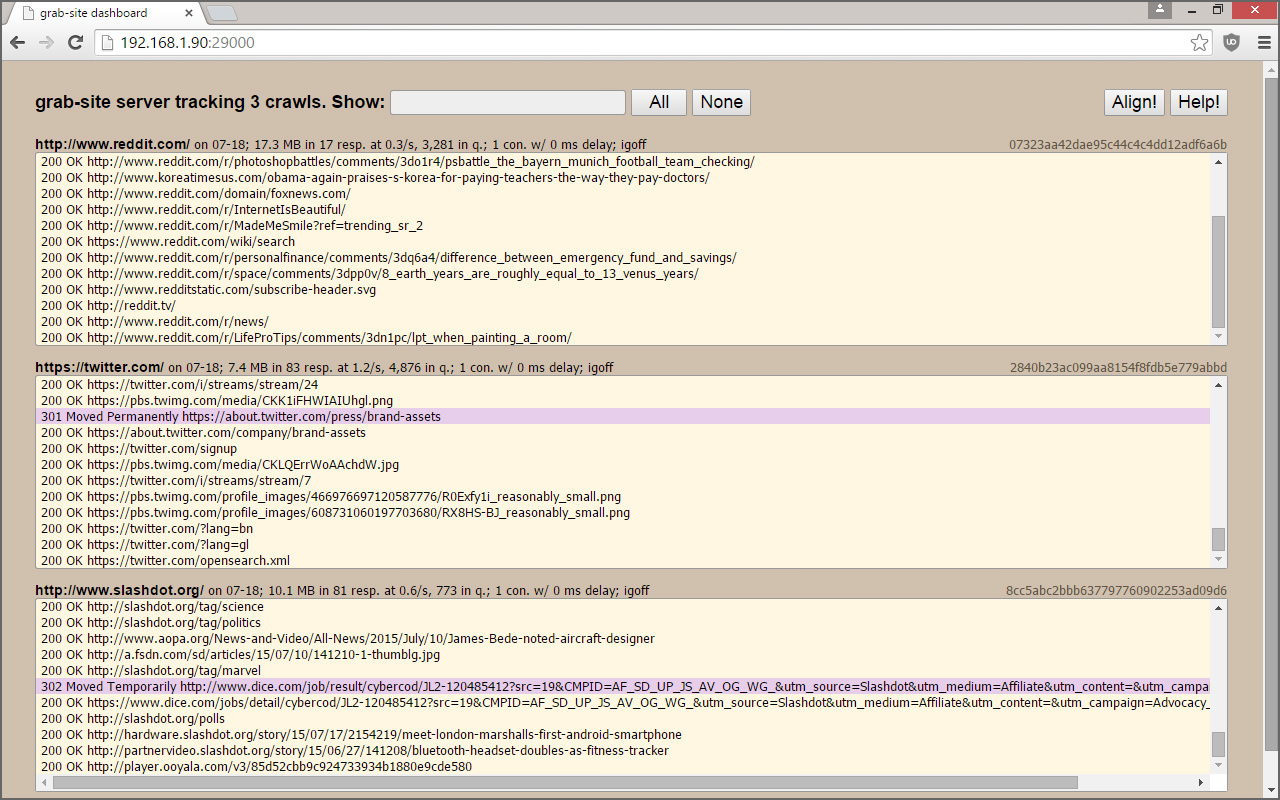Click the Show filter input field

pos(507,101)
